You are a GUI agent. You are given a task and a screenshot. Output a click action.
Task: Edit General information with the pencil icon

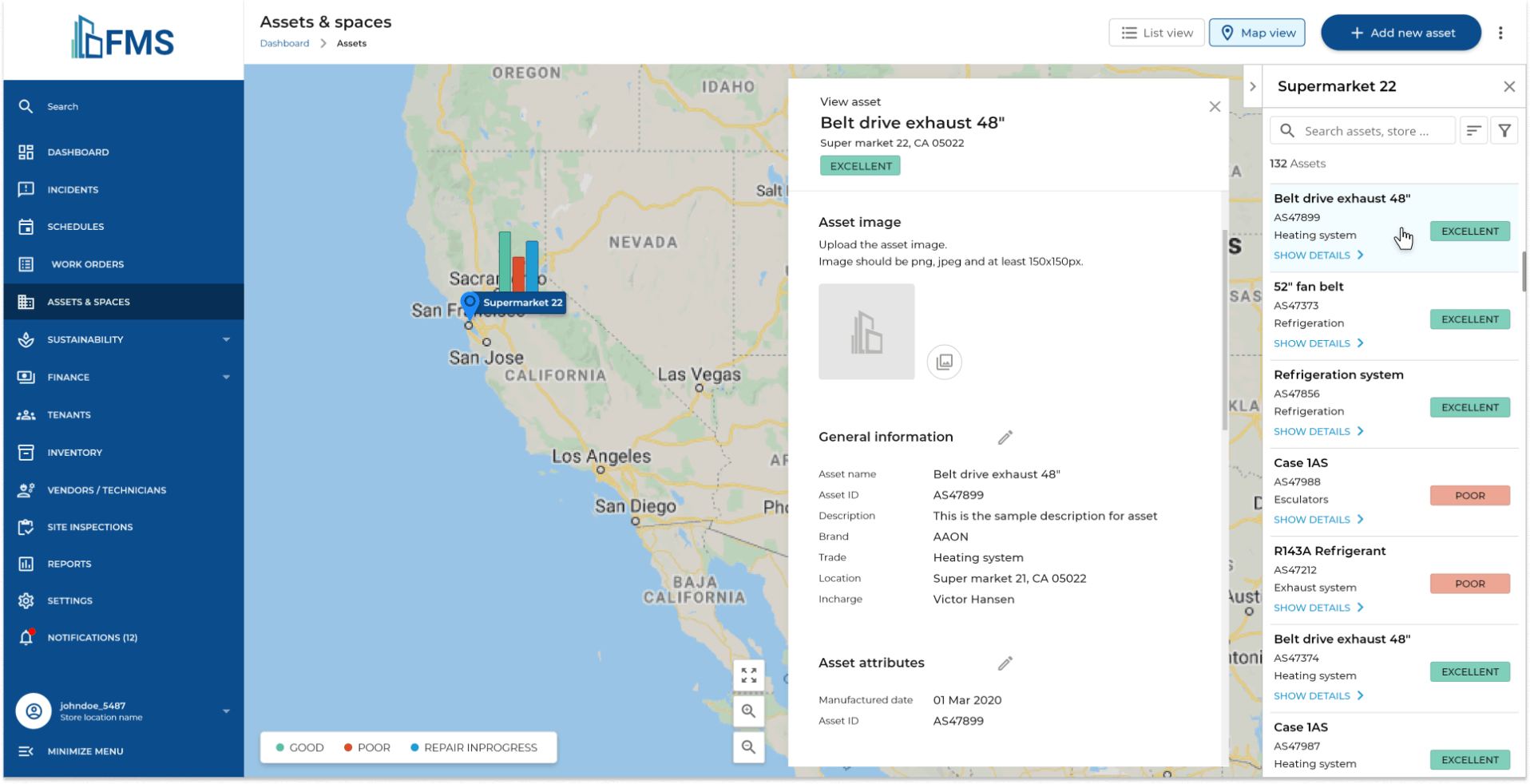[1005, 437]
